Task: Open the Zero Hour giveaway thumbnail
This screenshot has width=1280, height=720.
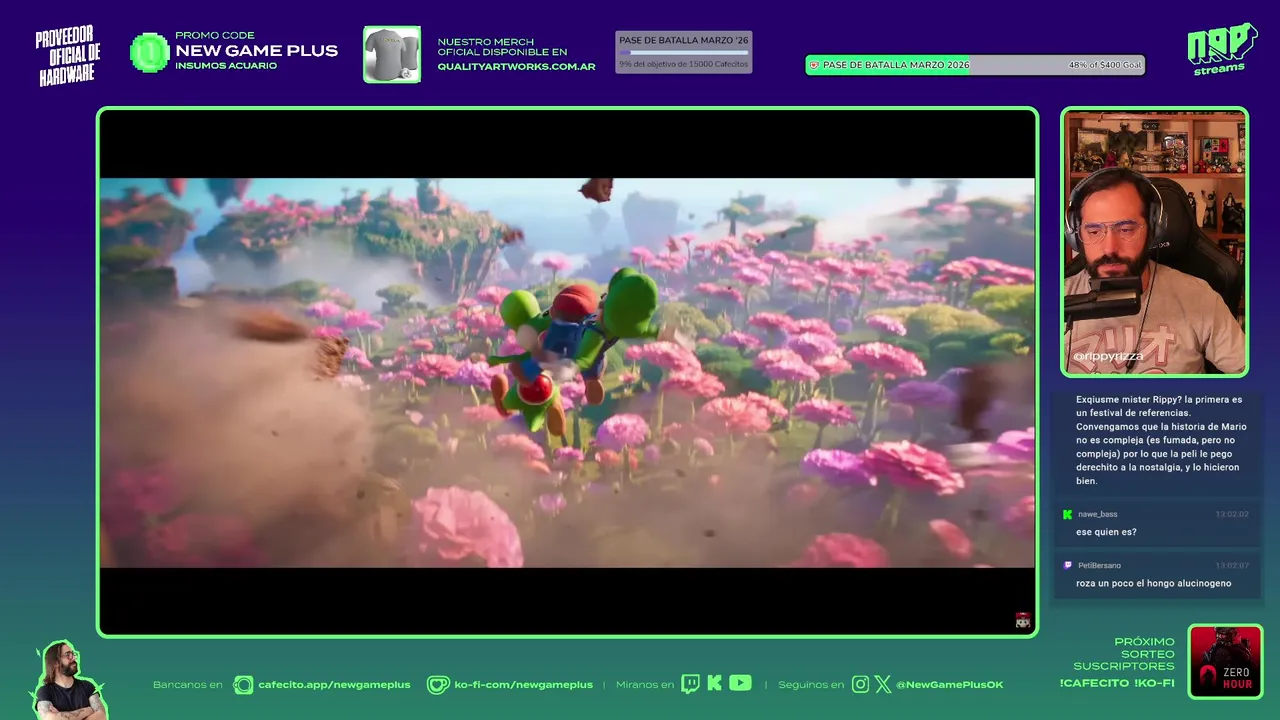Action: 1225,662
